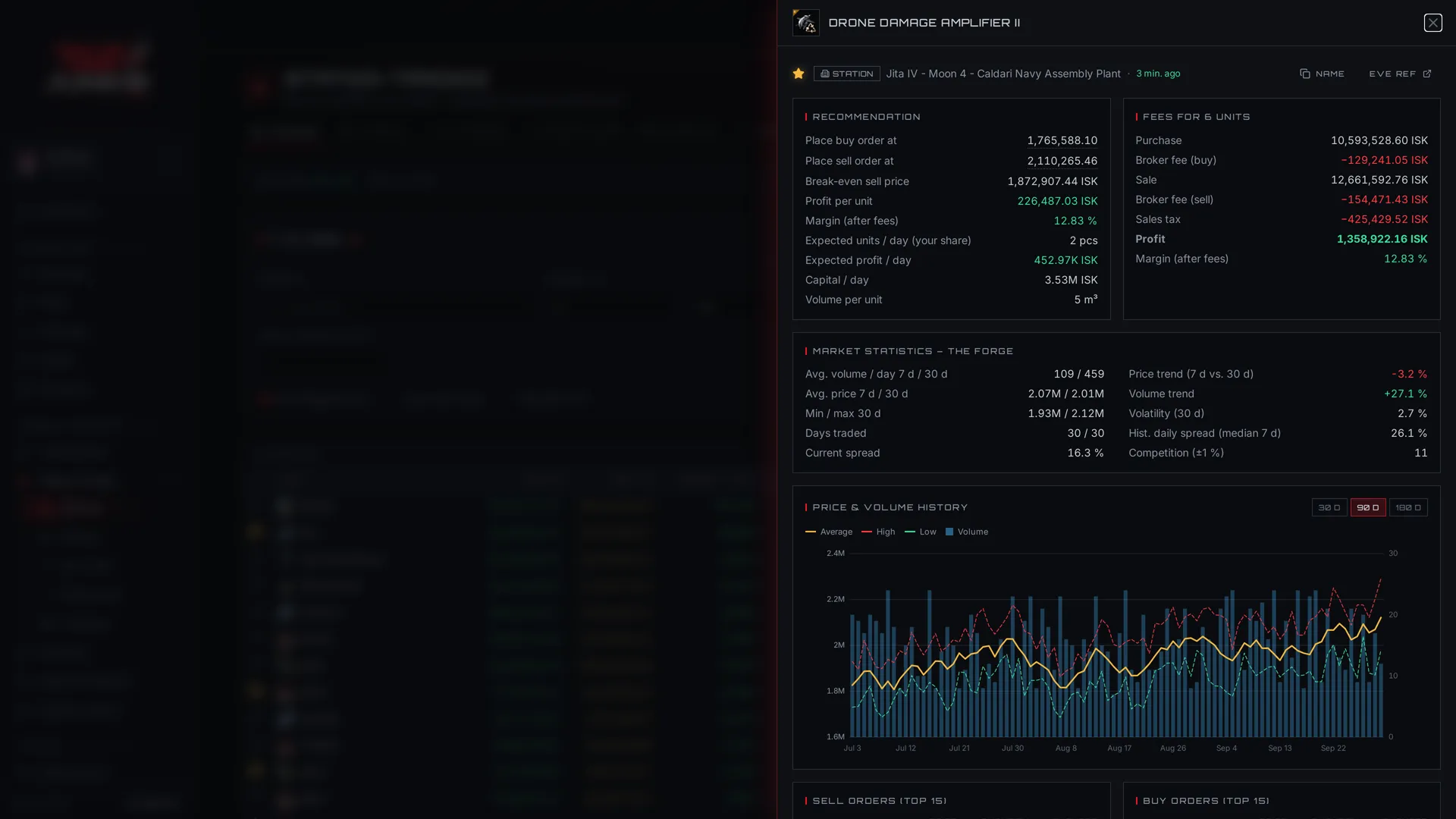Toggle the Low series in legend
Image resolution: width=1456 pixels, height=819 pixels.
(921, 532)
